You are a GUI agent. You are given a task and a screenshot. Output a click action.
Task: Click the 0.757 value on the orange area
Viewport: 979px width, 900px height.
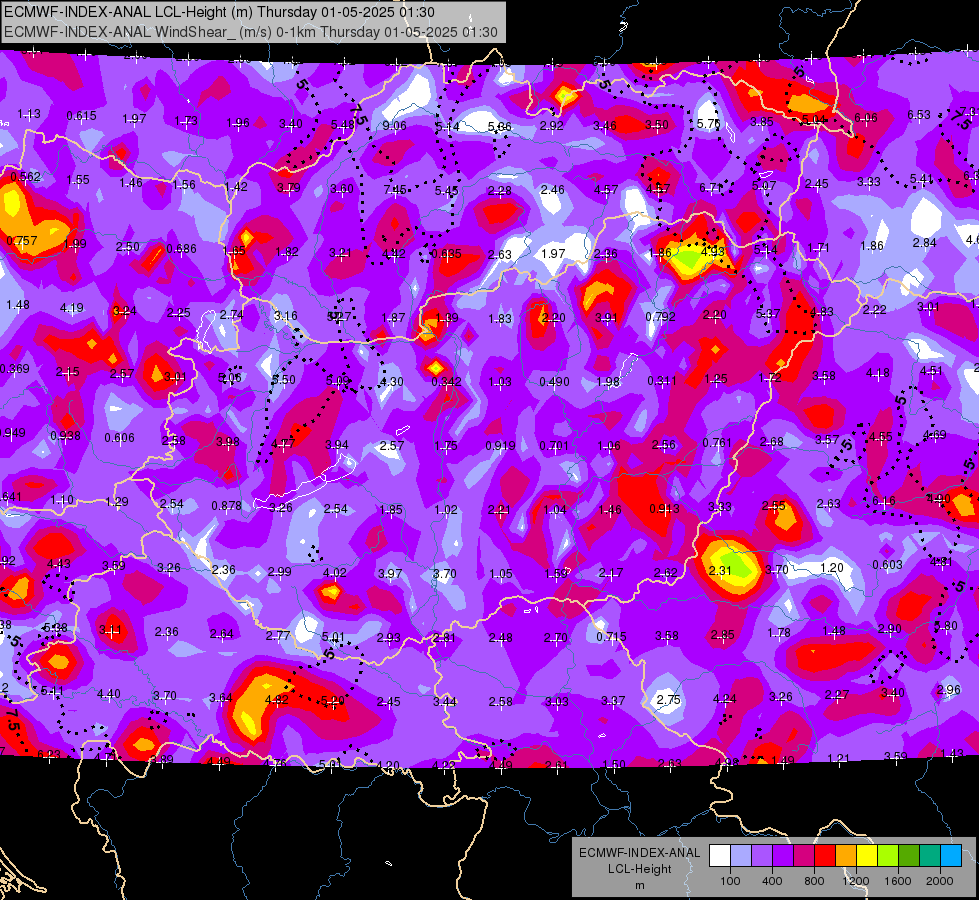22,240
